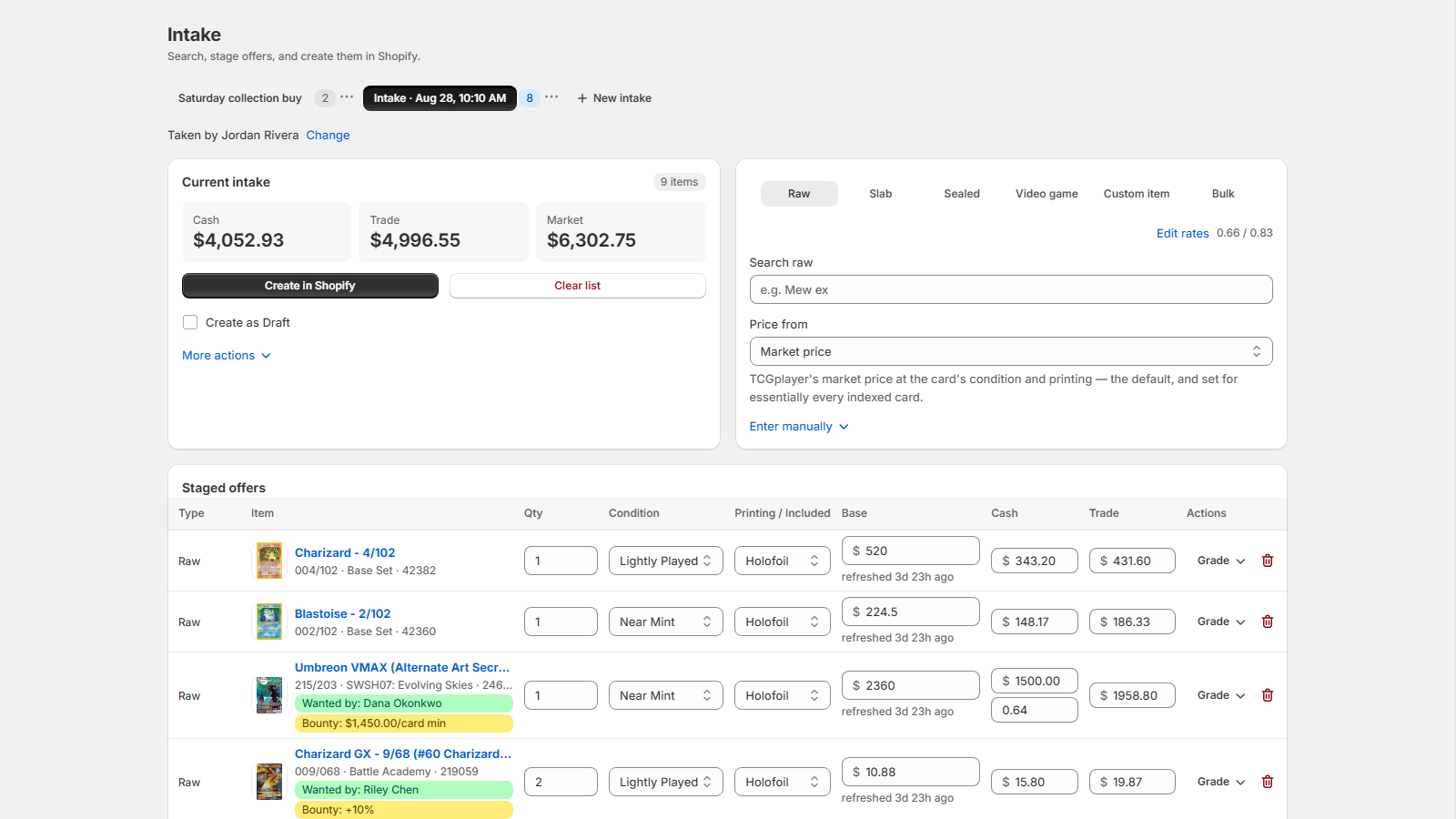Switch to the Slab tab
The image size is (1456, 819).
pyautogui.click(x=881, y=194)
